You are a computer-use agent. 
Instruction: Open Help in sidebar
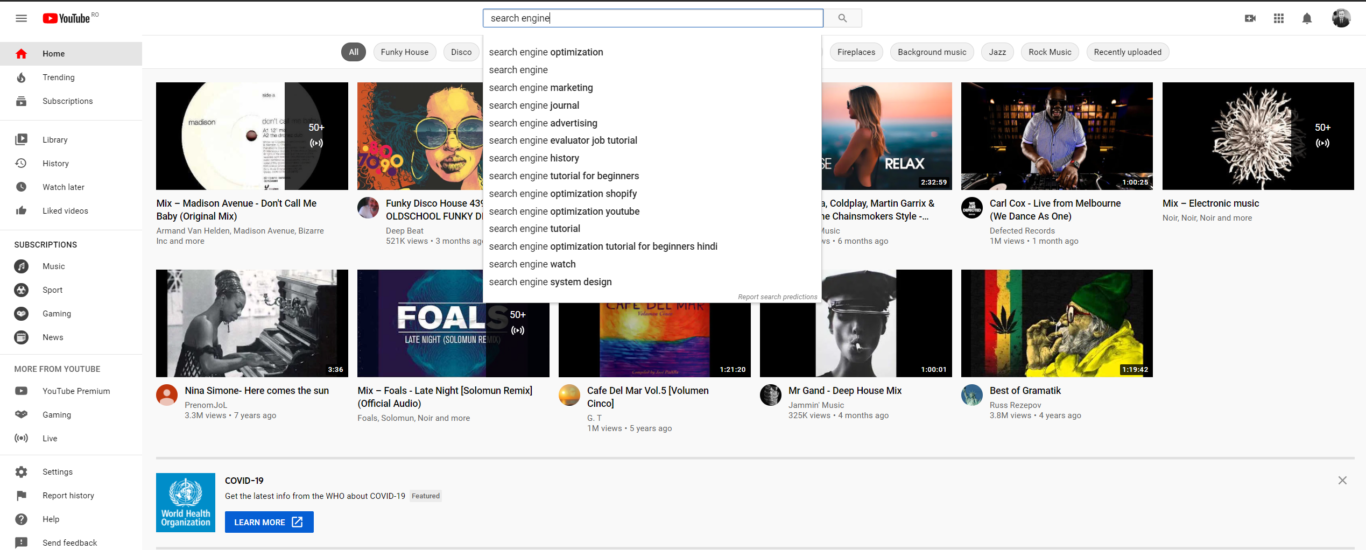[71, 519]
